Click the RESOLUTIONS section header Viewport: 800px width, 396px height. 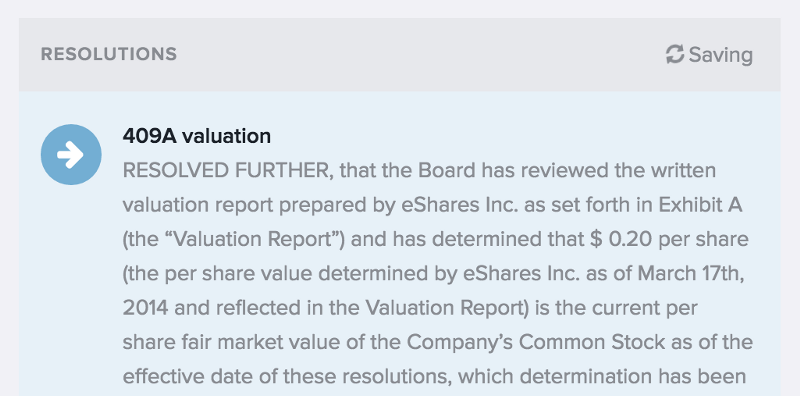[109, 54]
